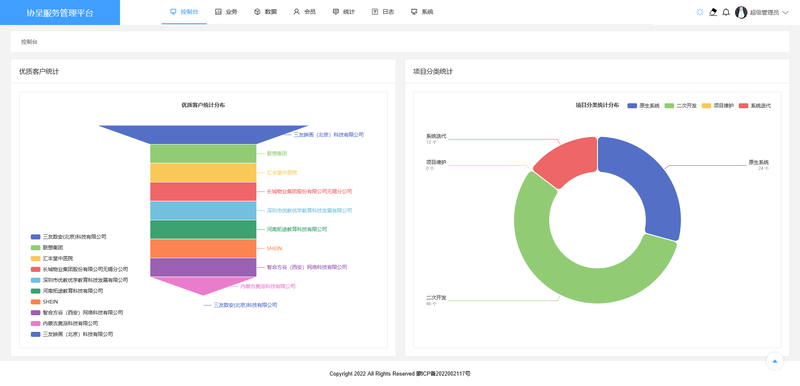This screenshot has width=800, height=386.
Task: Click the yellow 汇丰堂中医院 funnel segment
Action: click(203, 172)
